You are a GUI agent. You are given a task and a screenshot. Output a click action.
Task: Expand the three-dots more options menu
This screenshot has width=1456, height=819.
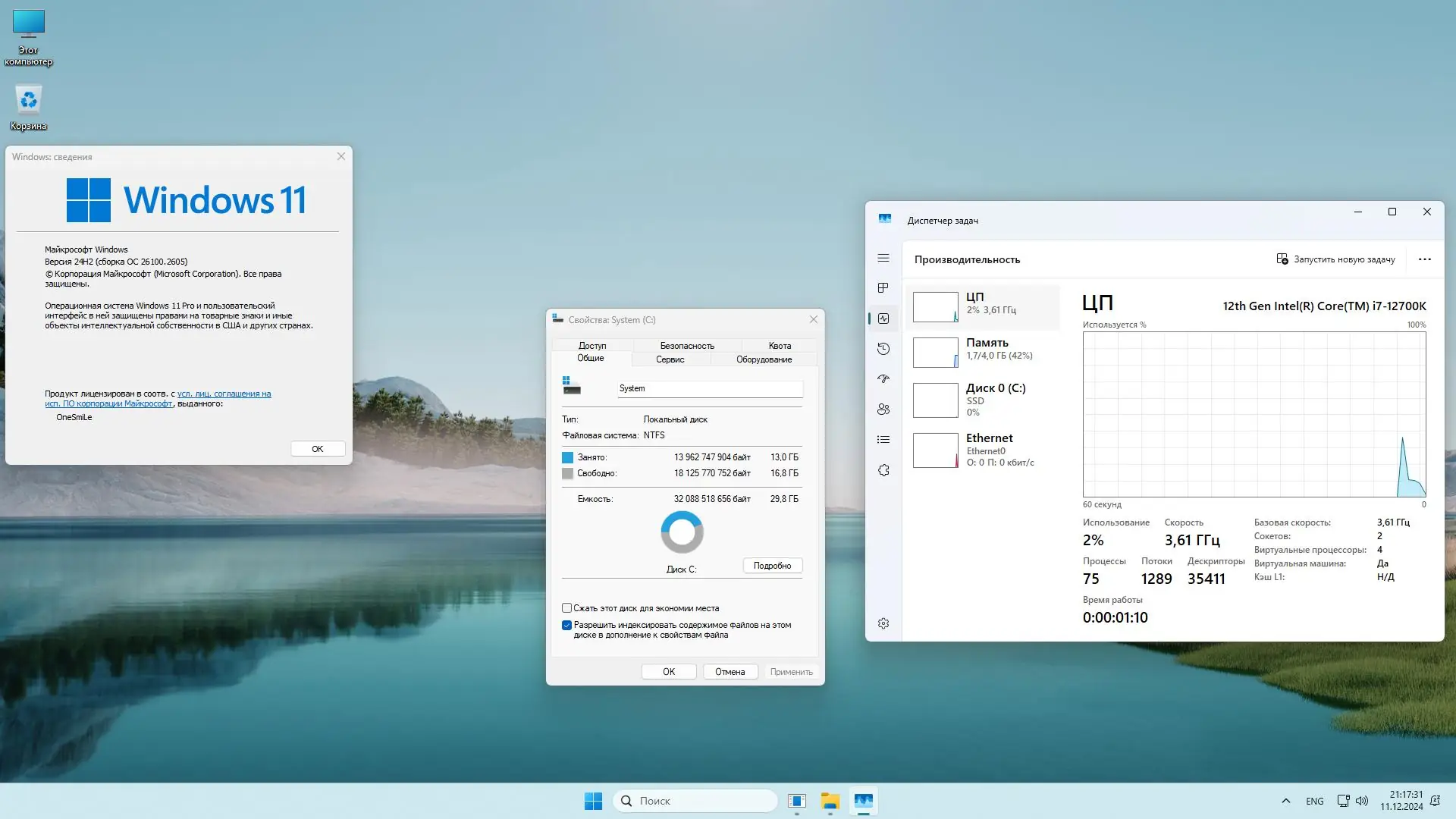1425,259
